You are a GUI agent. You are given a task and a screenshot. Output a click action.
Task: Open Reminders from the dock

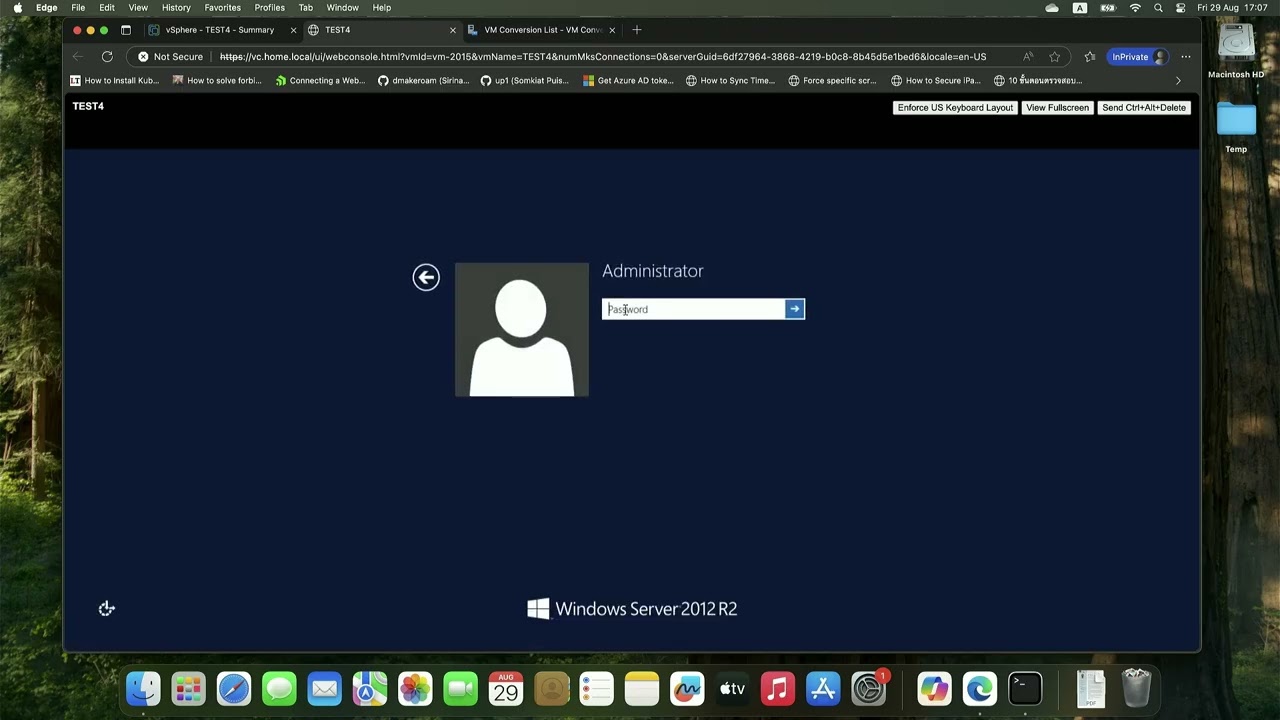[x=597, y=689]
